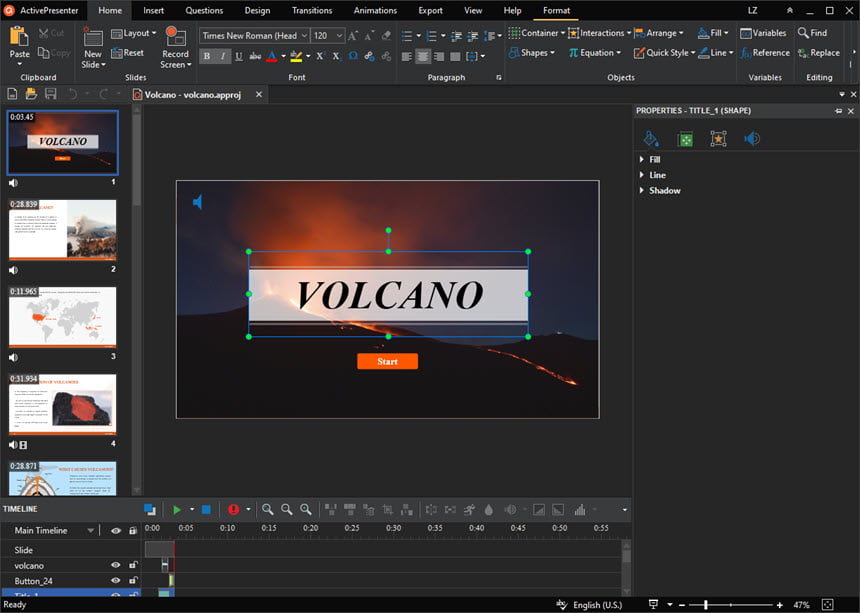
Task: Click the New Slide icon
Action: (93, 38)
